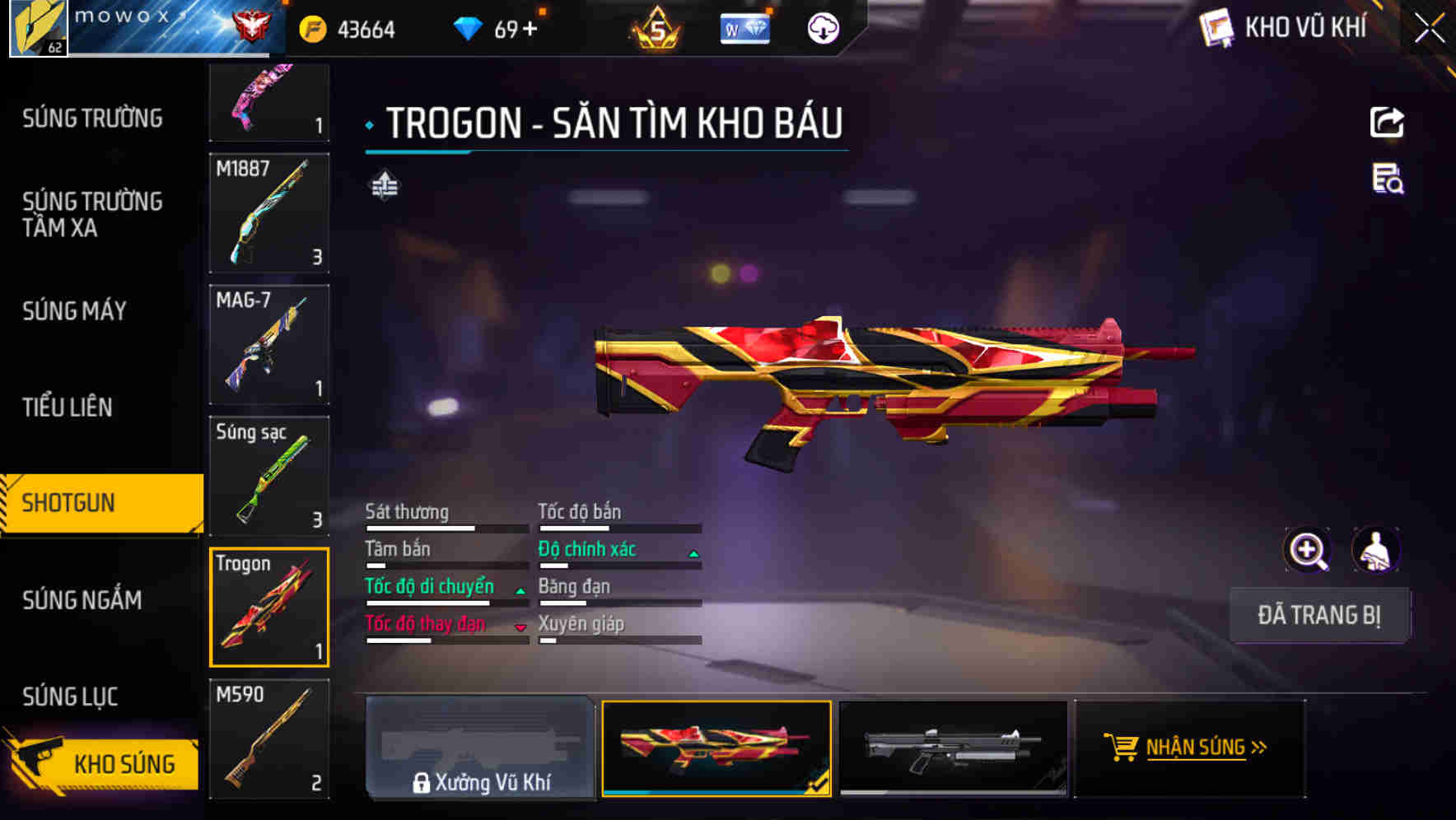Click the KHO SÚNG menu button
This screenshot has width=1456, height=820.
102,763
